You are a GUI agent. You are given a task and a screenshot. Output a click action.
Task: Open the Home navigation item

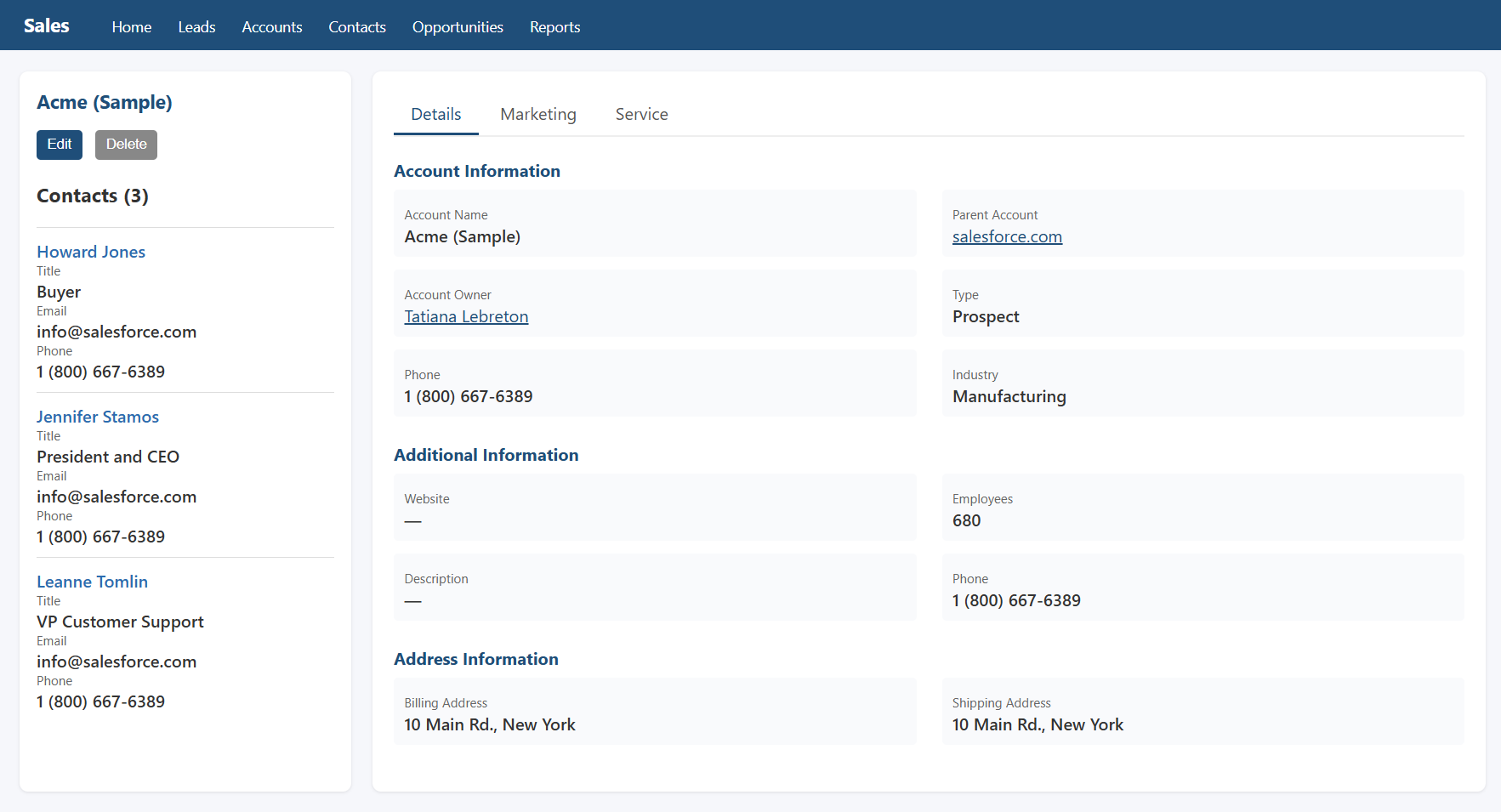click(x=132, y=27)
